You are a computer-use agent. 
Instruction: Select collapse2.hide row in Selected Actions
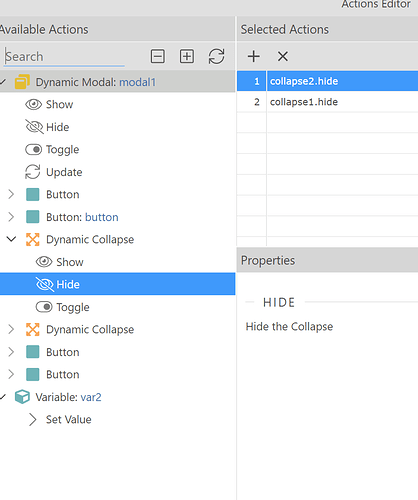tap(327, 81)
